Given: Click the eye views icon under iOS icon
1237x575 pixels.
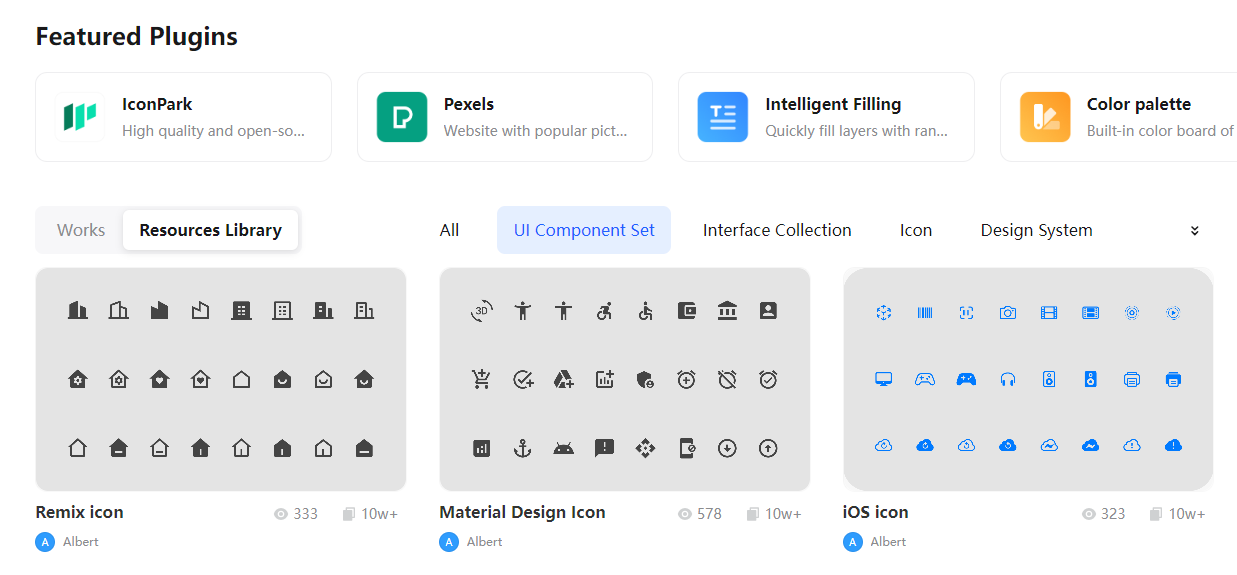Looking at the screenshot, I should [x=1089, y=514].
